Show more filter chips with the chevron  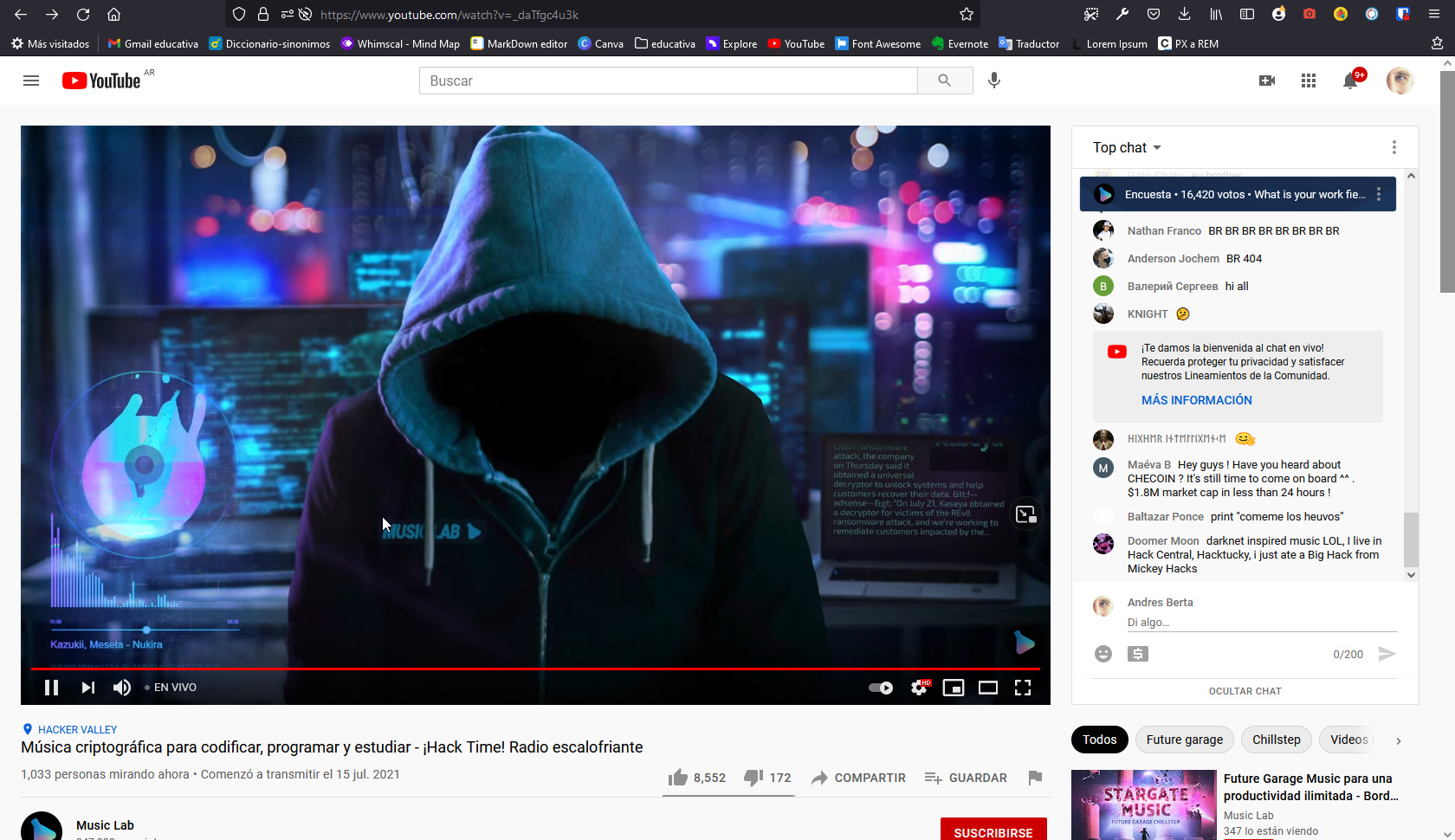1398,740
